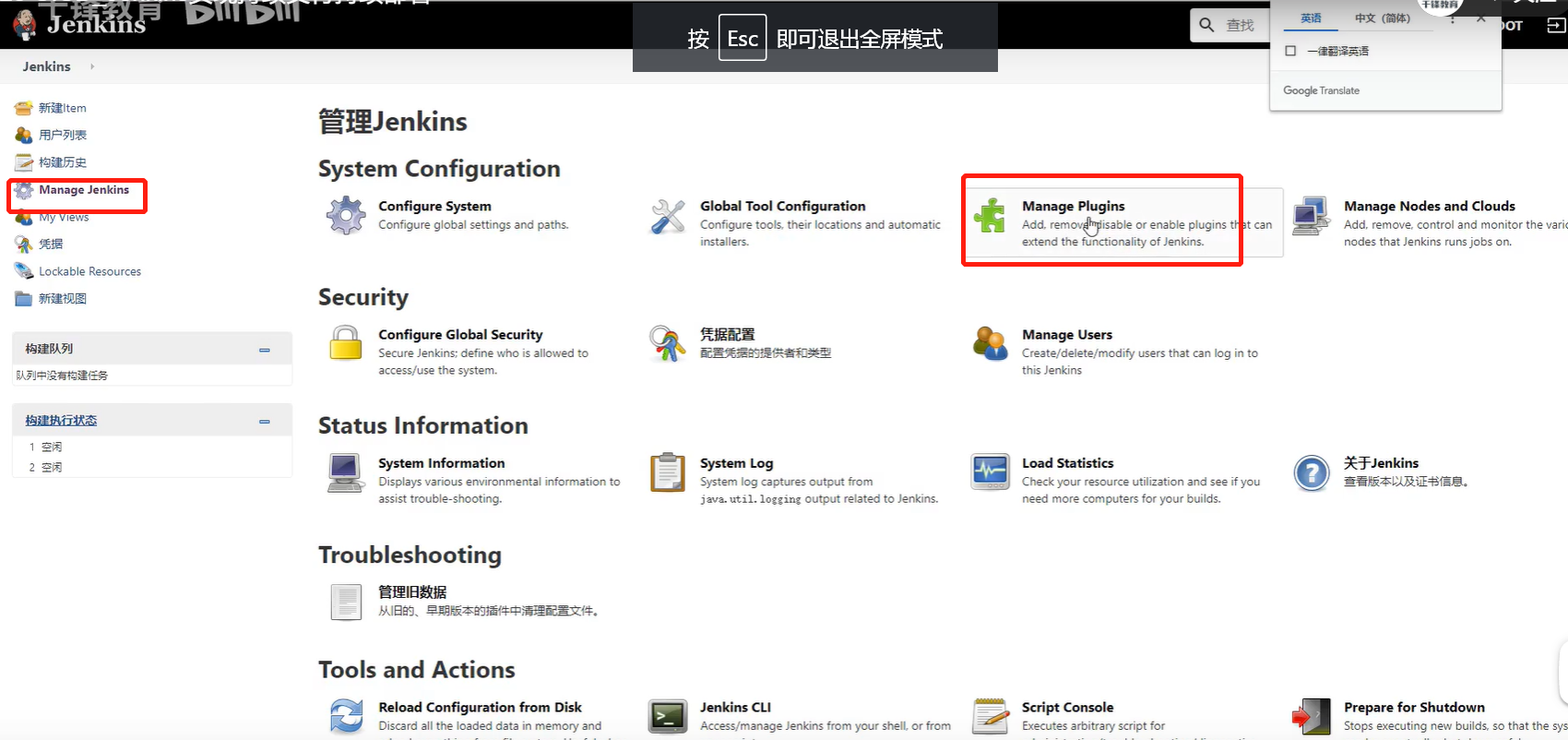Click the Prepare for Shutdown icon

(x=1312, y=716)
